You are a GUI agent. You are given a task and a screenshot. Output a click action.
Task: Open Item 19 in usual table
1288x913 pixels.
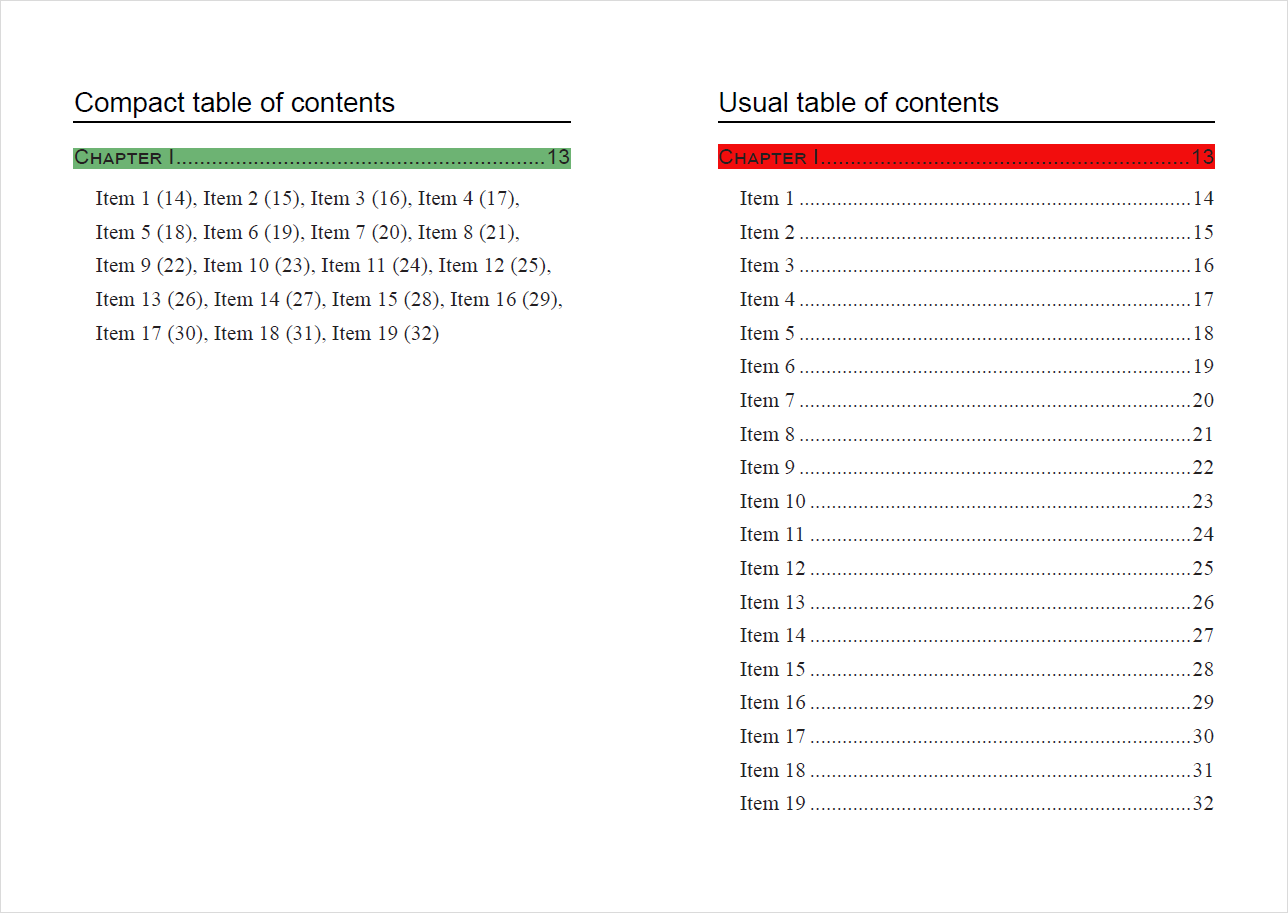pos(977,803)
